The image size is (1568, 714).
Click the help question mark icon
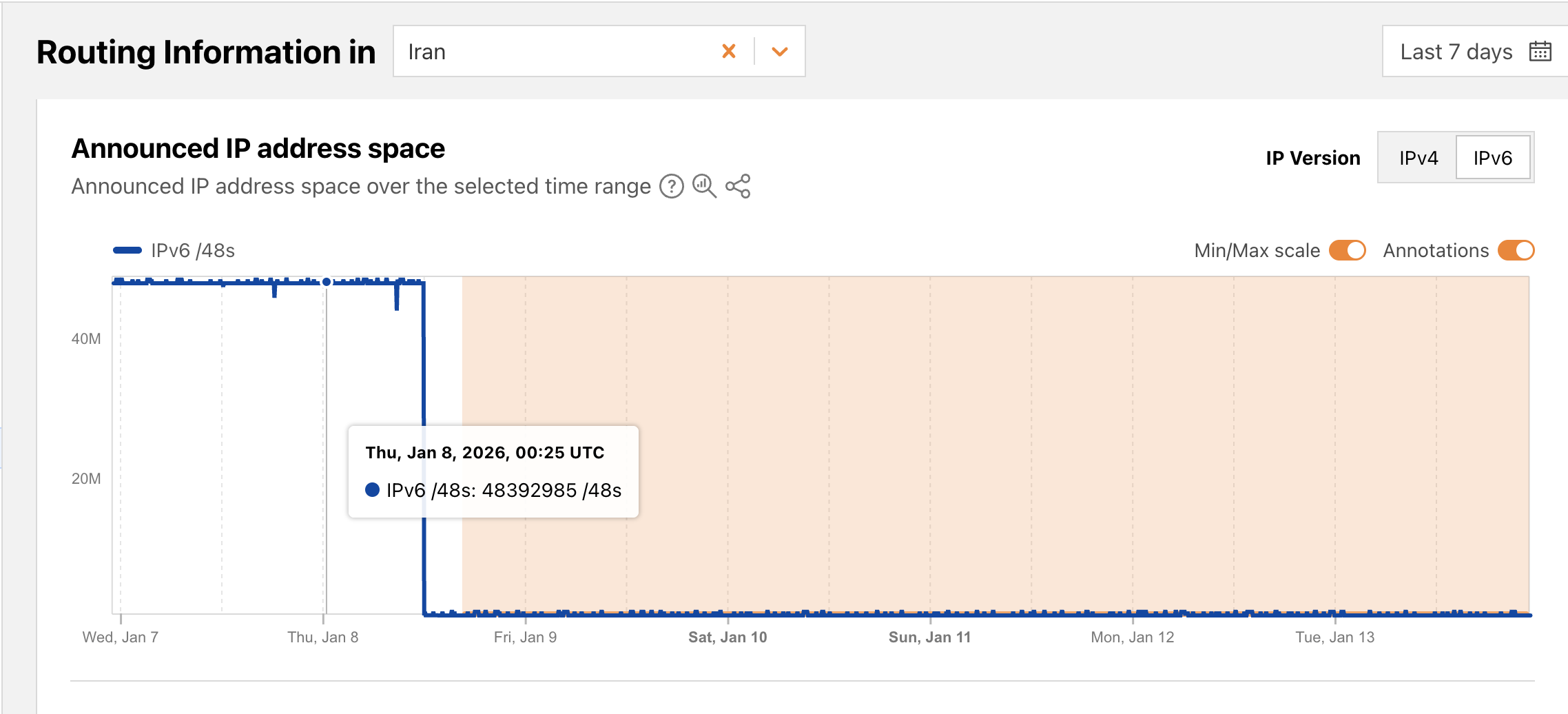671,186
